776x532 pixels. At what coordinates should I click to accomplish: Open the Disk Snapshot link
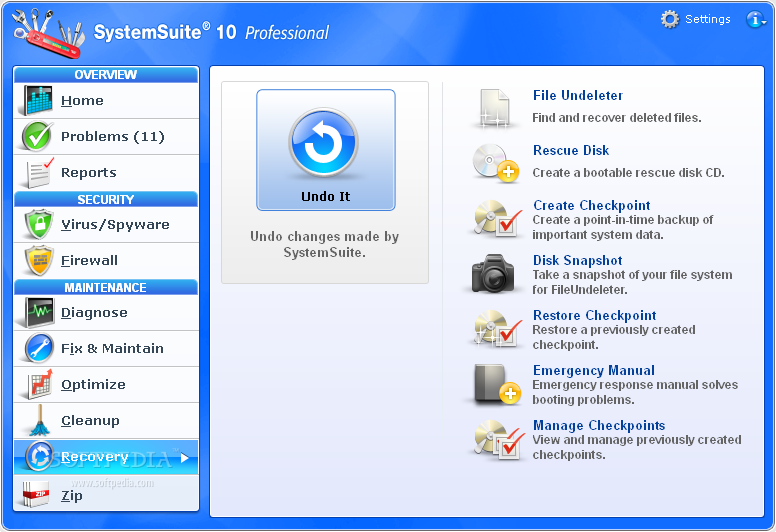point(578,260)
